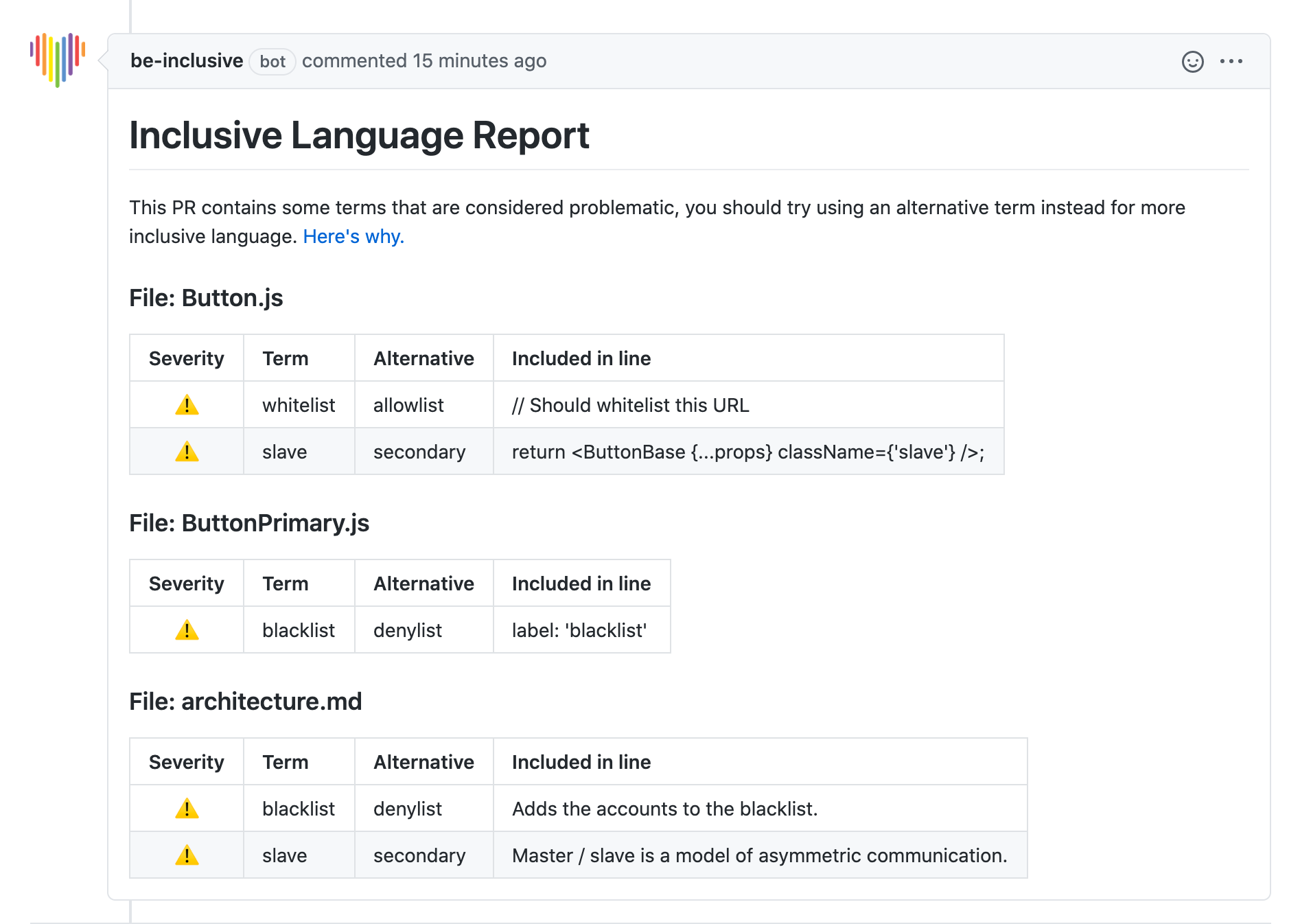Viewport: 1300px width, 924px height.
Task: Click "slave" term in architecture.md table
Action: tap(299, 855)
